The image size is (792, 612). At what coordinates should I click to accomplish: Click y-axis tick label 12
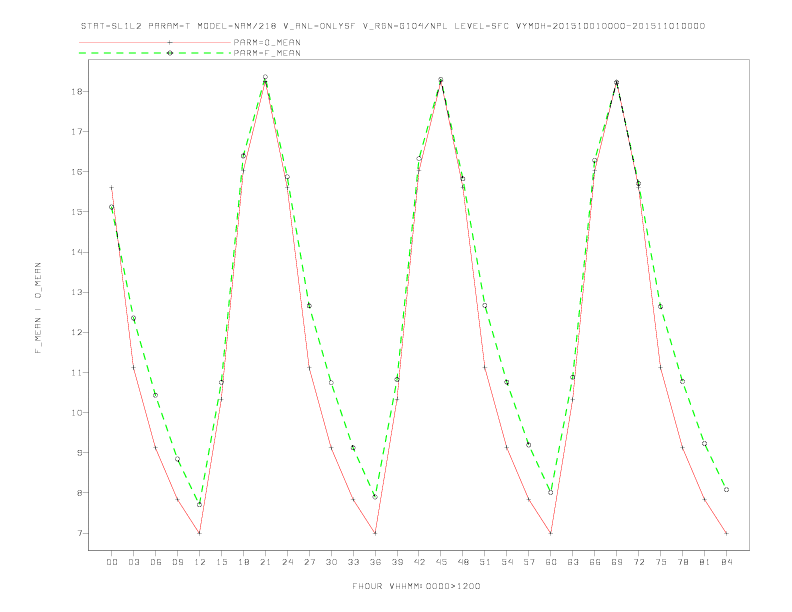pos(77,332)
